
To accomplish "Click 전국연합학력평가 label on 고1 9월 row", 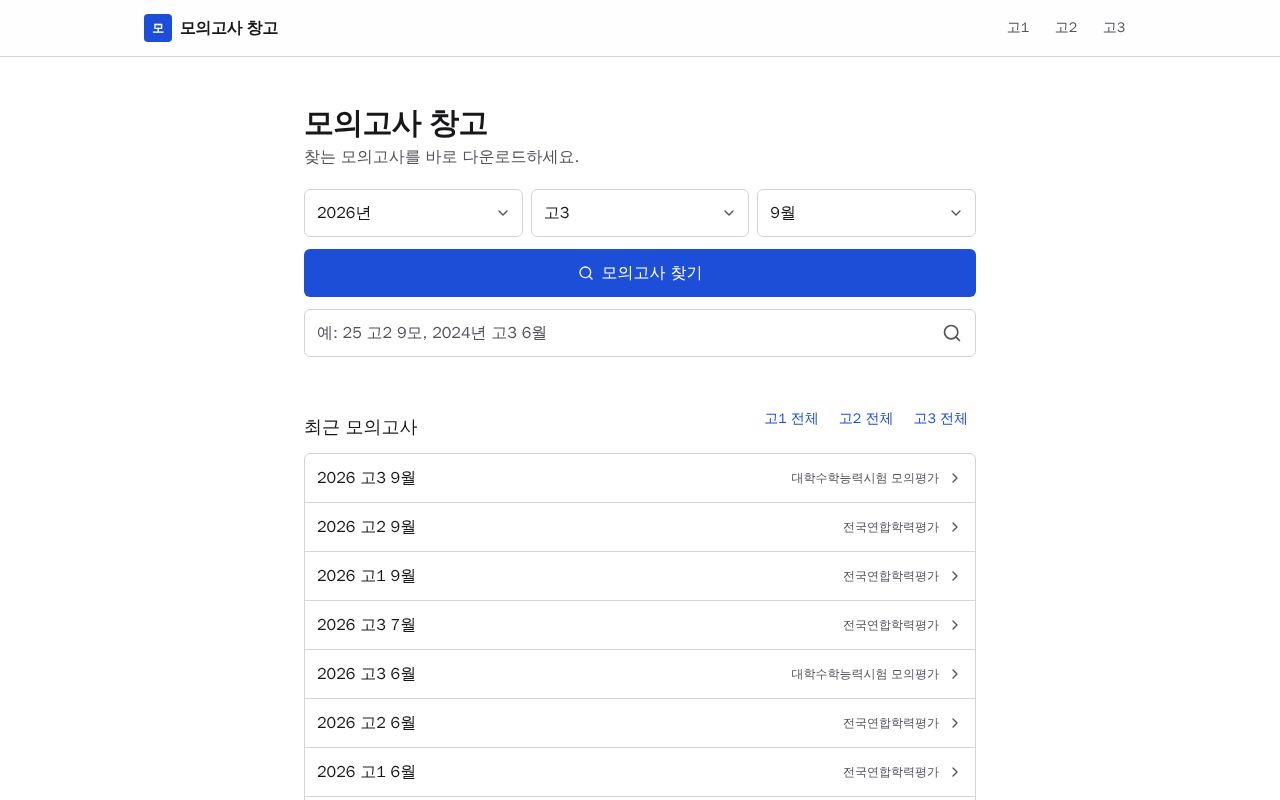I will click(891, 576).
